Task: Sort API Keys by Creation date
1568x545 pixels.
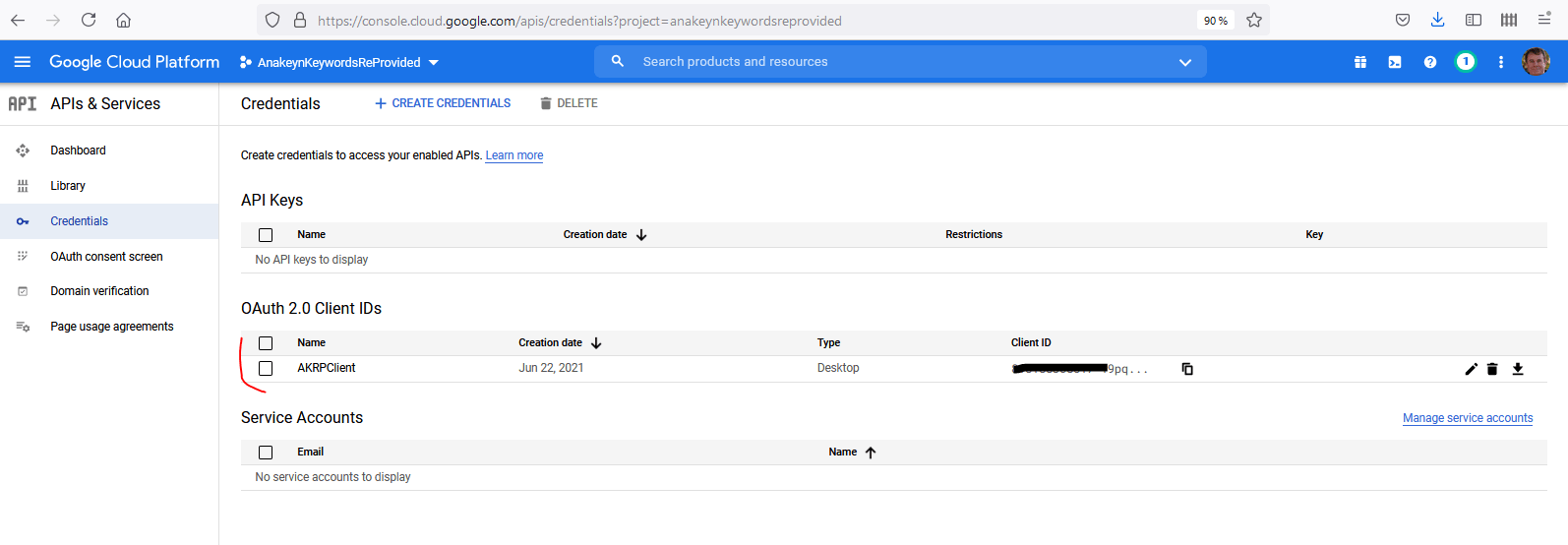Action: 605,234
